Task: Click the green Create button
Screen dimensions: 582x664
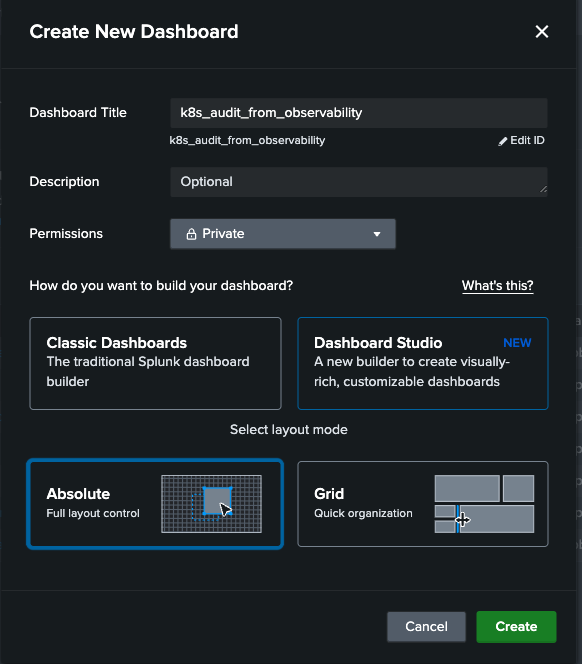Action: click(516, 626)
